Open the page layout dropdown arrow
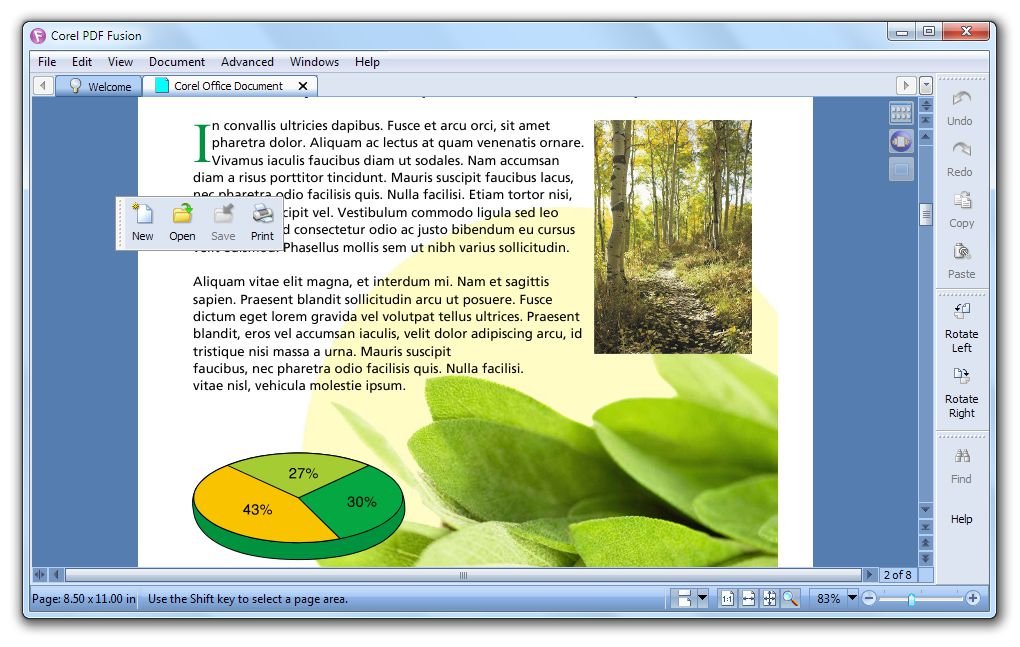The width and height of the screenshot is (1020, 647). [702, 598]
